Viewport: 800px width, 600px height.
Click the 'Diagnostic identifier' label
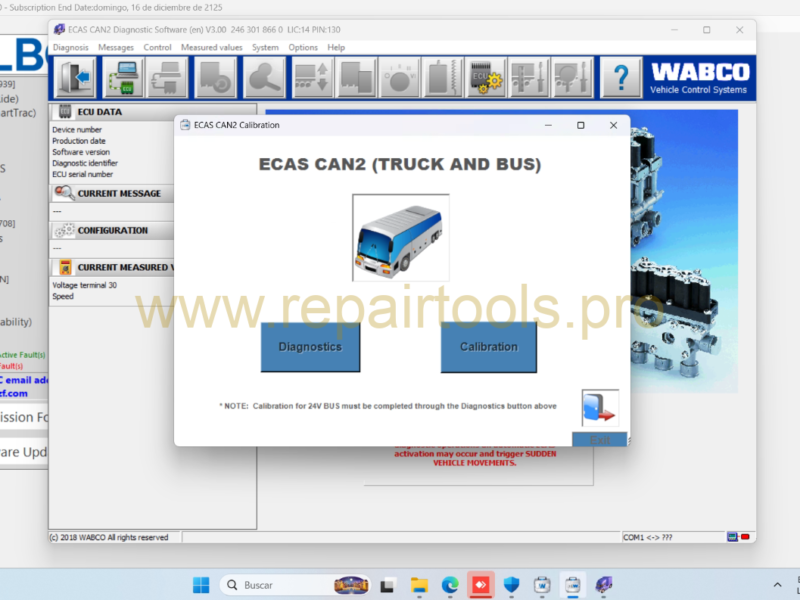coord(85,163)
